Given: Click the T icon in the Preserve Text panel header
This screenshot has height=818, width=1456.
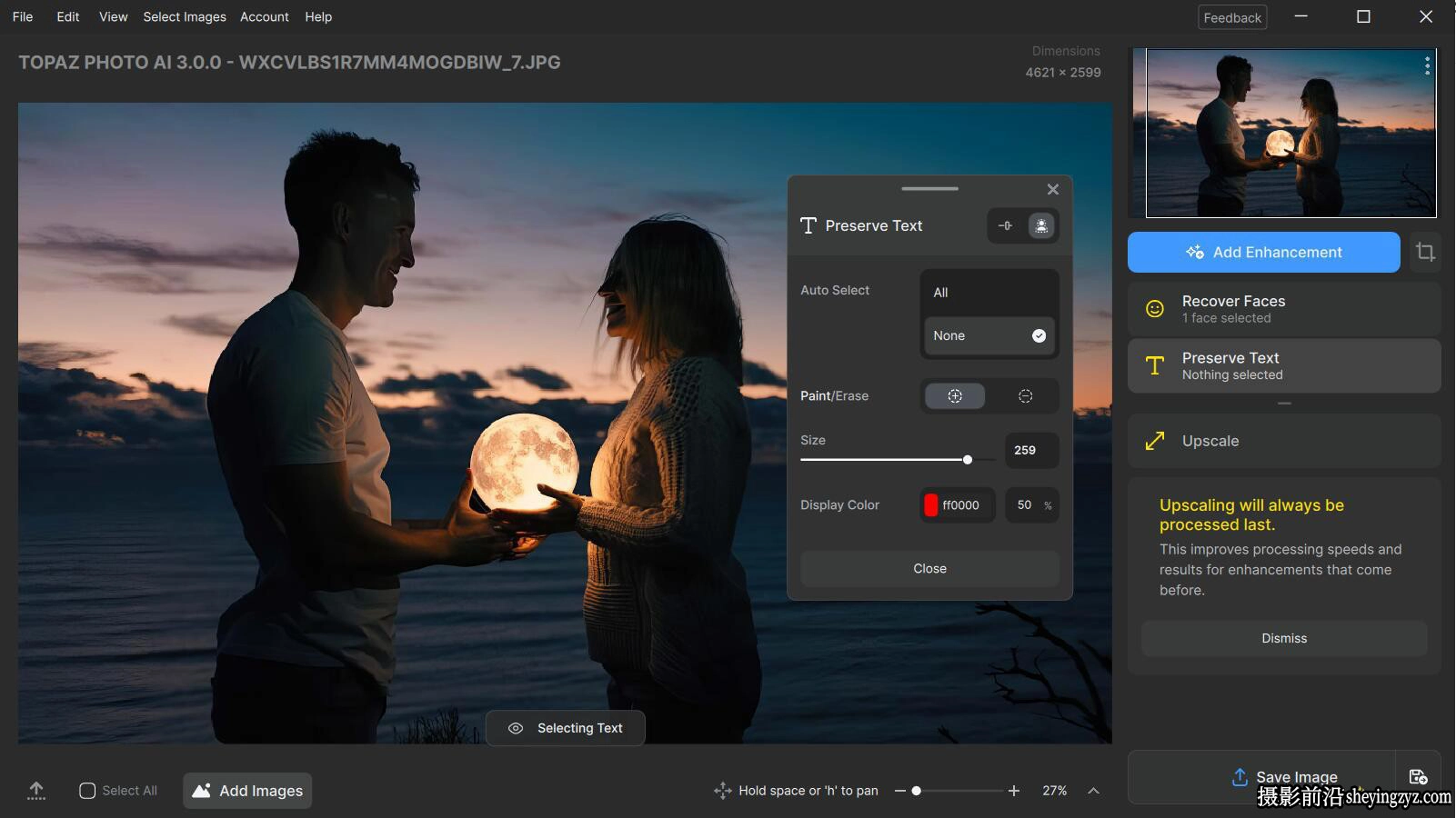Looking at the screenshot, I should click(x=808, y=225).
